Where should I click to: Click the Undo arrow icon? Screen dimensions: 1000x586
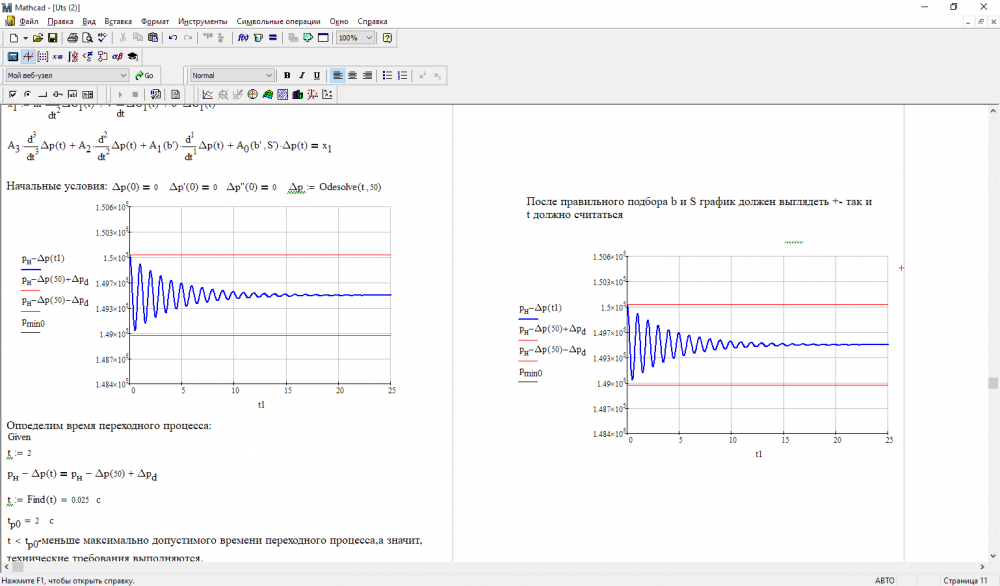click(173, 38)
